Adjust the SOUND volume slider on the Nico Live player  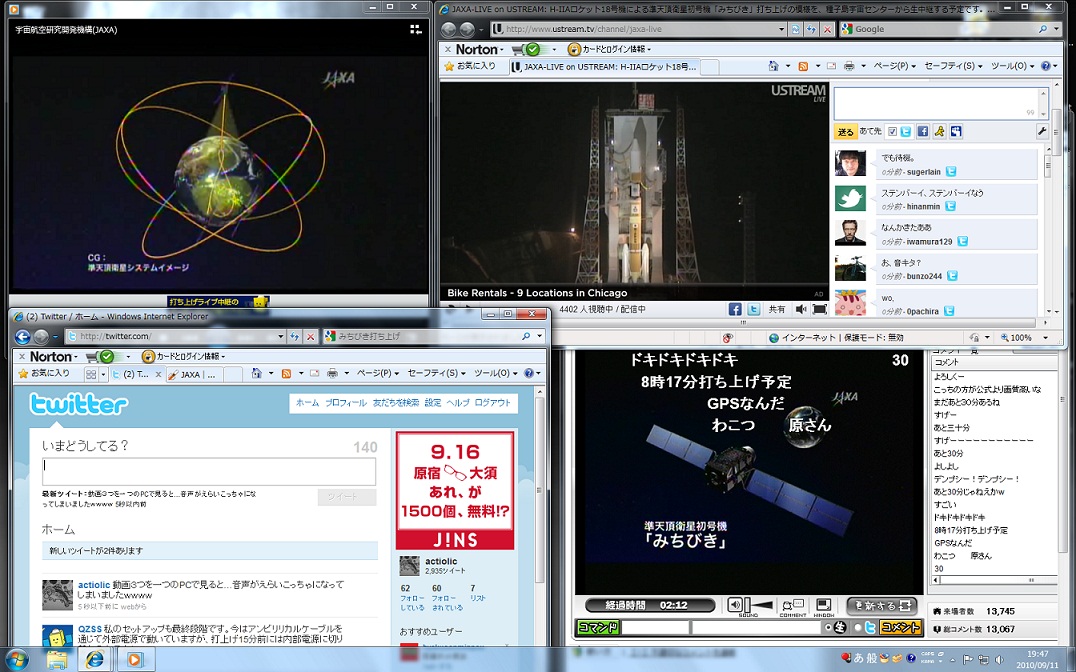coord(760,605)
